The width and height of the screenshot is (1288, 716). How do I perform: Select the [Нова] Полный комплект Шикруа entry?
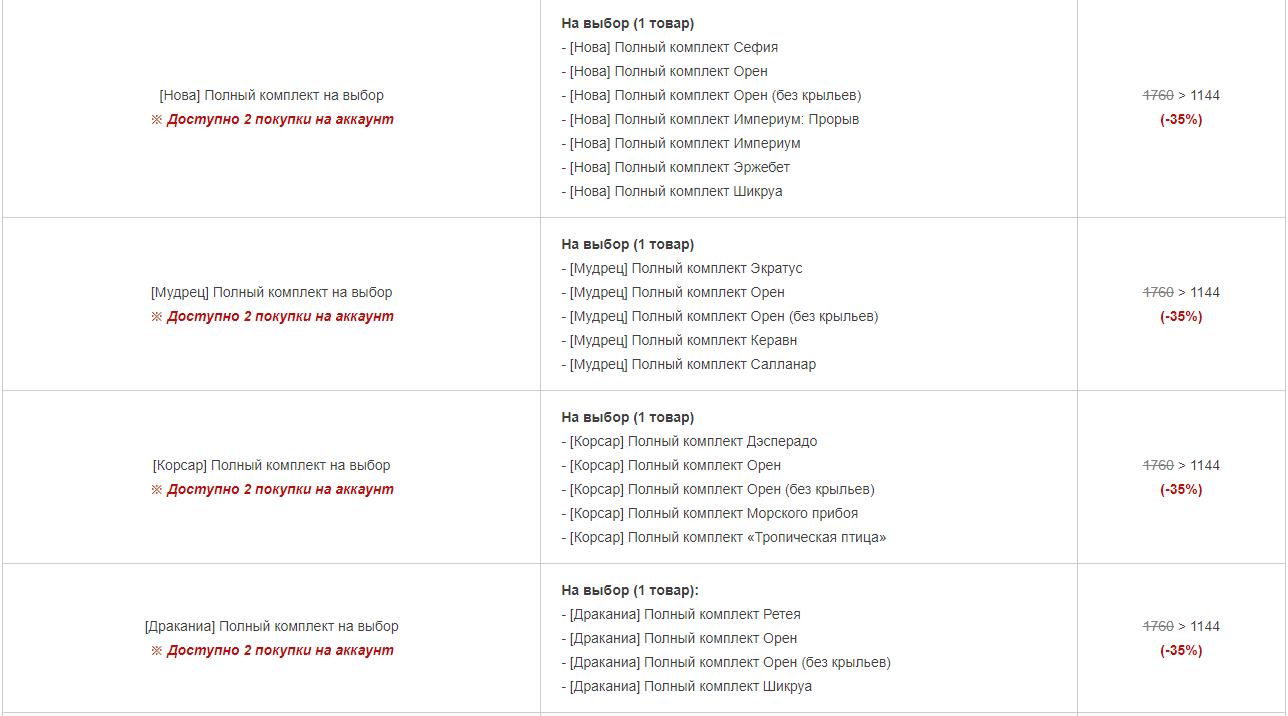pos(672,191)
